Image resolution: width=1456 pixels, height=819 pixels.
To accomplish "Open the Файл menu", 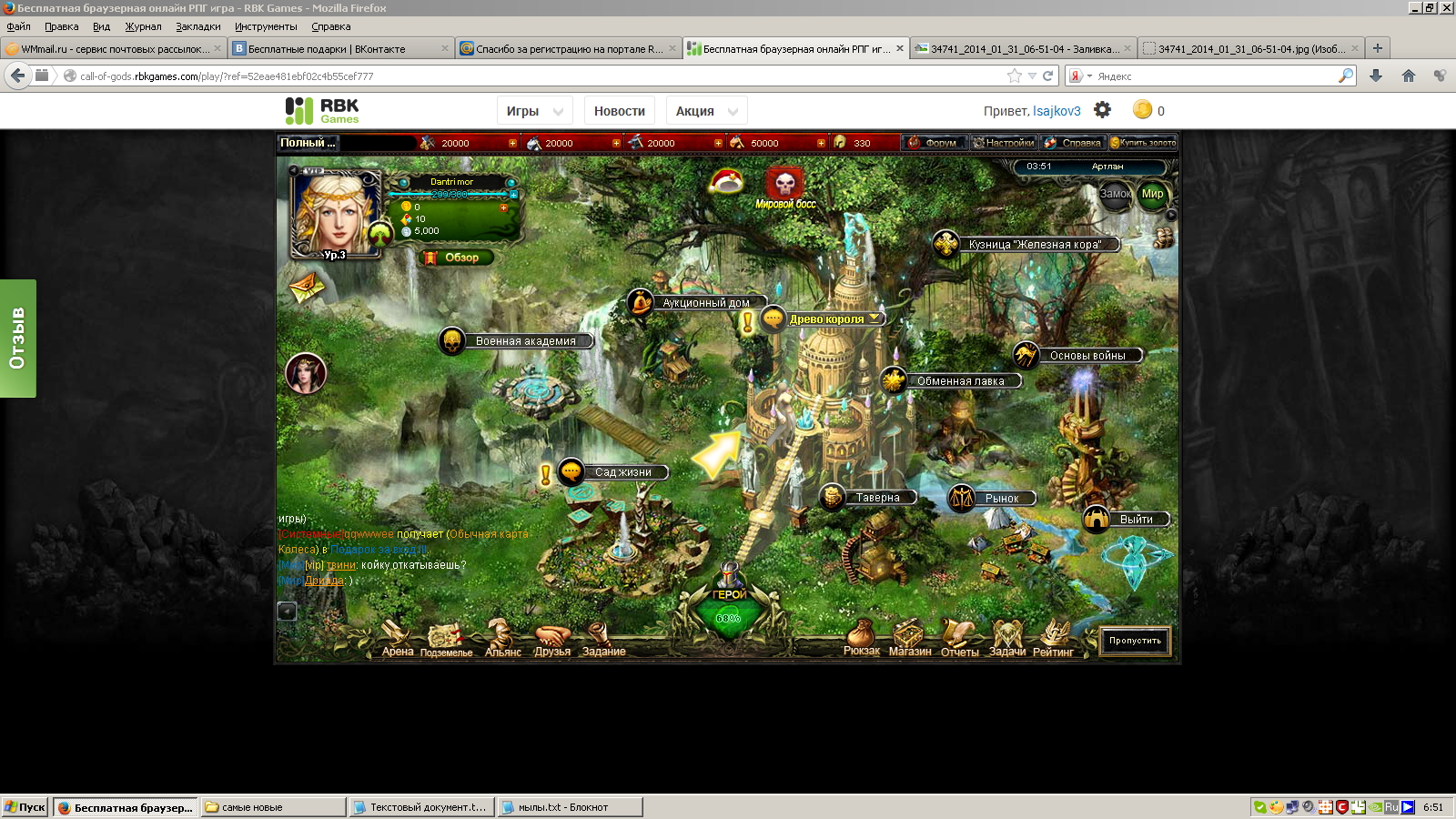I will 18,26.
